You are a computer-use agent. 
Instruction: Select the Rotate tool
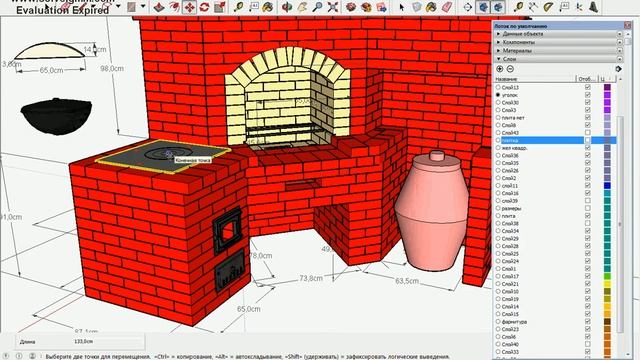click(x=204, y=7)
